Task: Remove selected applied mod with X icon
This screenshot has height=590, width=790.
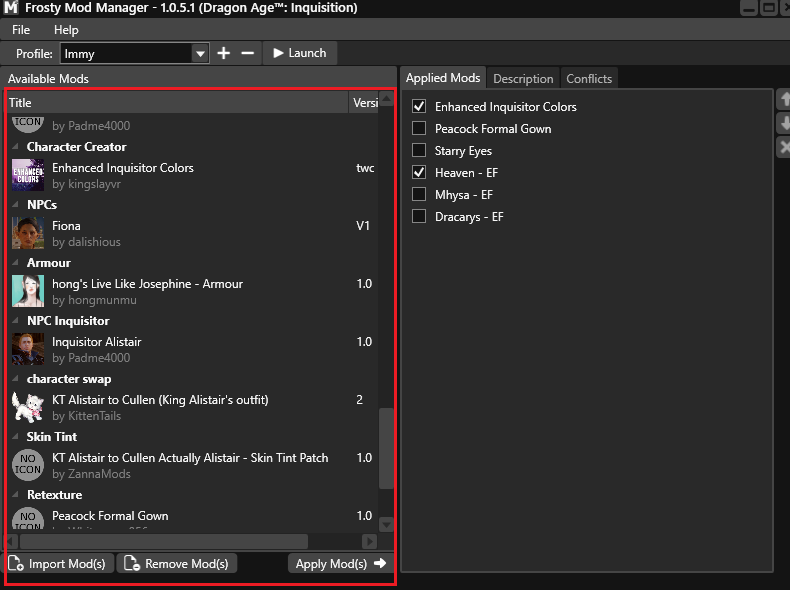Action: [x=784, y=147]
